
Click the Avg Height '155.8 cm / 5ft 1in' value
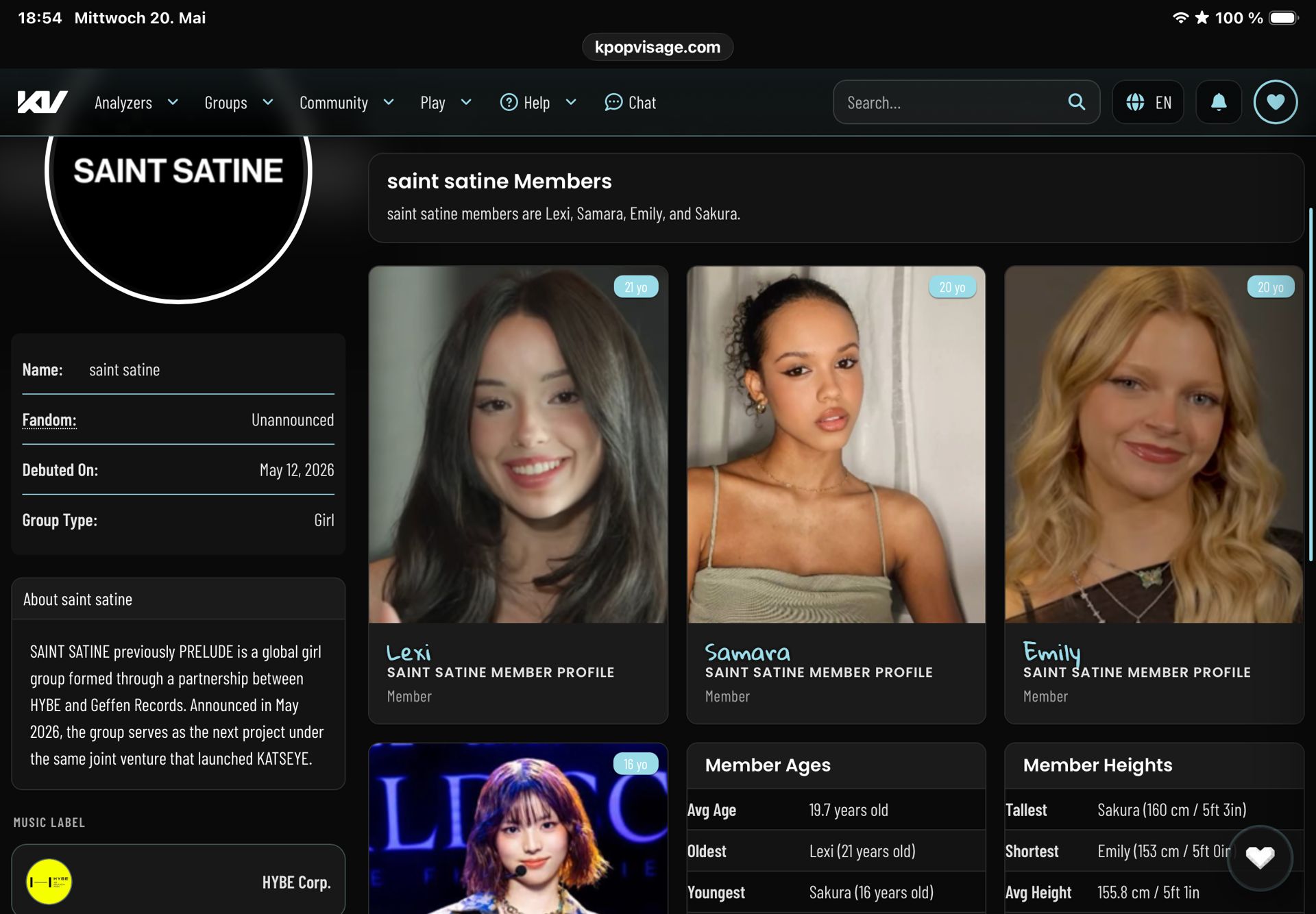tap(1148, 892)
